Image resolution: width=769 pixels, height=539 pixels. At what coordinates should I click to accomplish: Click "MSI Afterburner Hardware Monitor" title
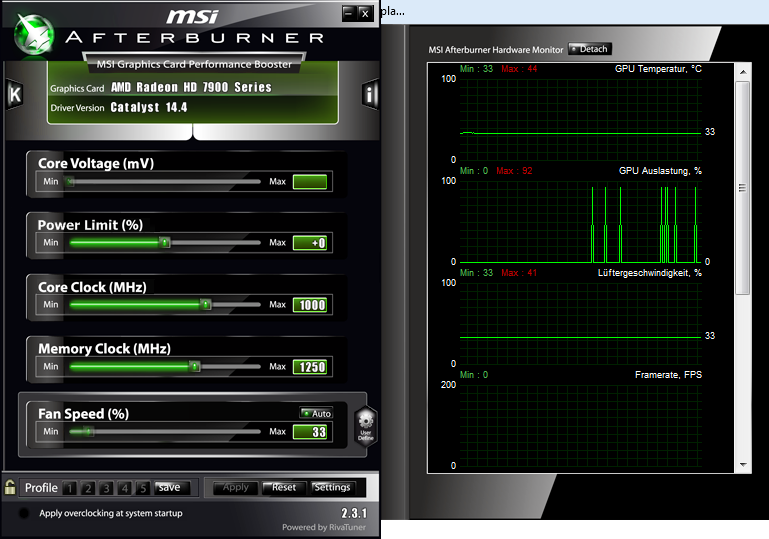click(496, 50)
